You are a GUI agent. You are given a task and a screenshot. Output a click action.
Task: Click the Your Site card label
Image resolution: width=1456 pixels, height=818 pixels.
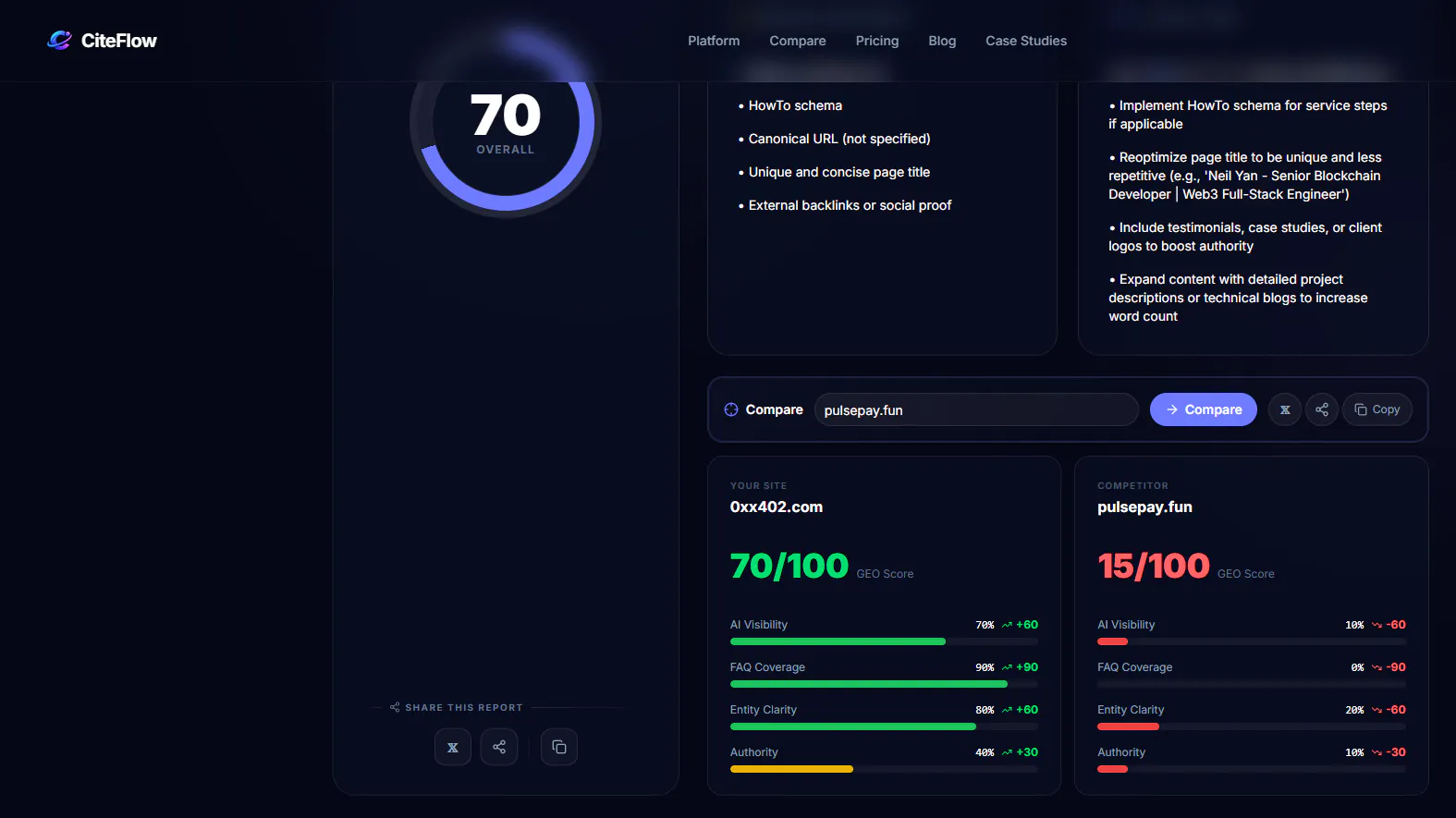pos(759,486)
